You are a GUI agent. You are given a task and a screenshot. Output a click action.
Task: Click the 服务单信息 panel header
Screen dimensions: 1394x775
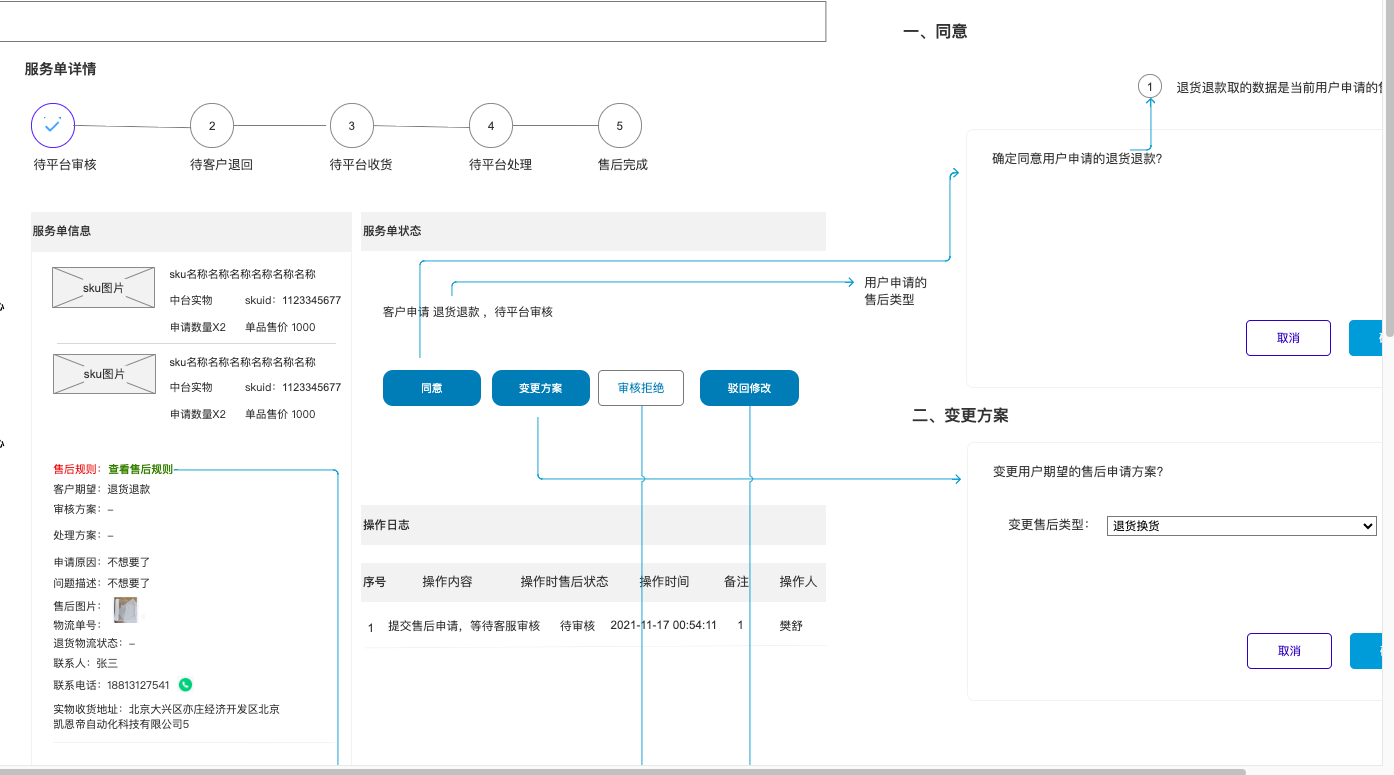191,231
